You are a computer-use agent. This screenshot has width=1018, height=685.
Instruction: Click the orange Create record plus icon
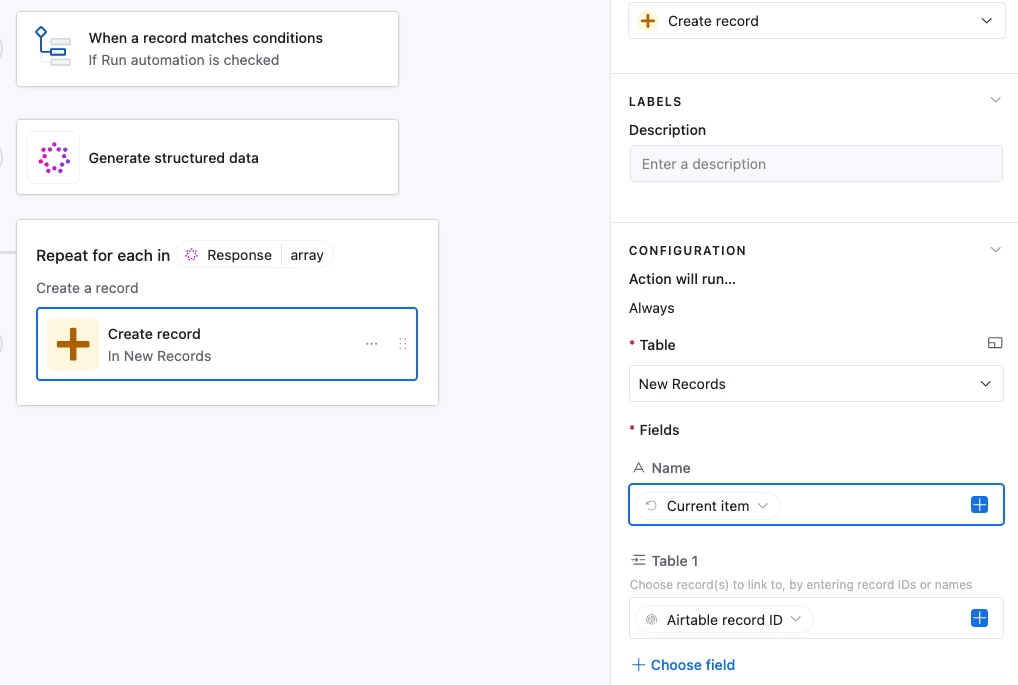[x=73, y=344]
